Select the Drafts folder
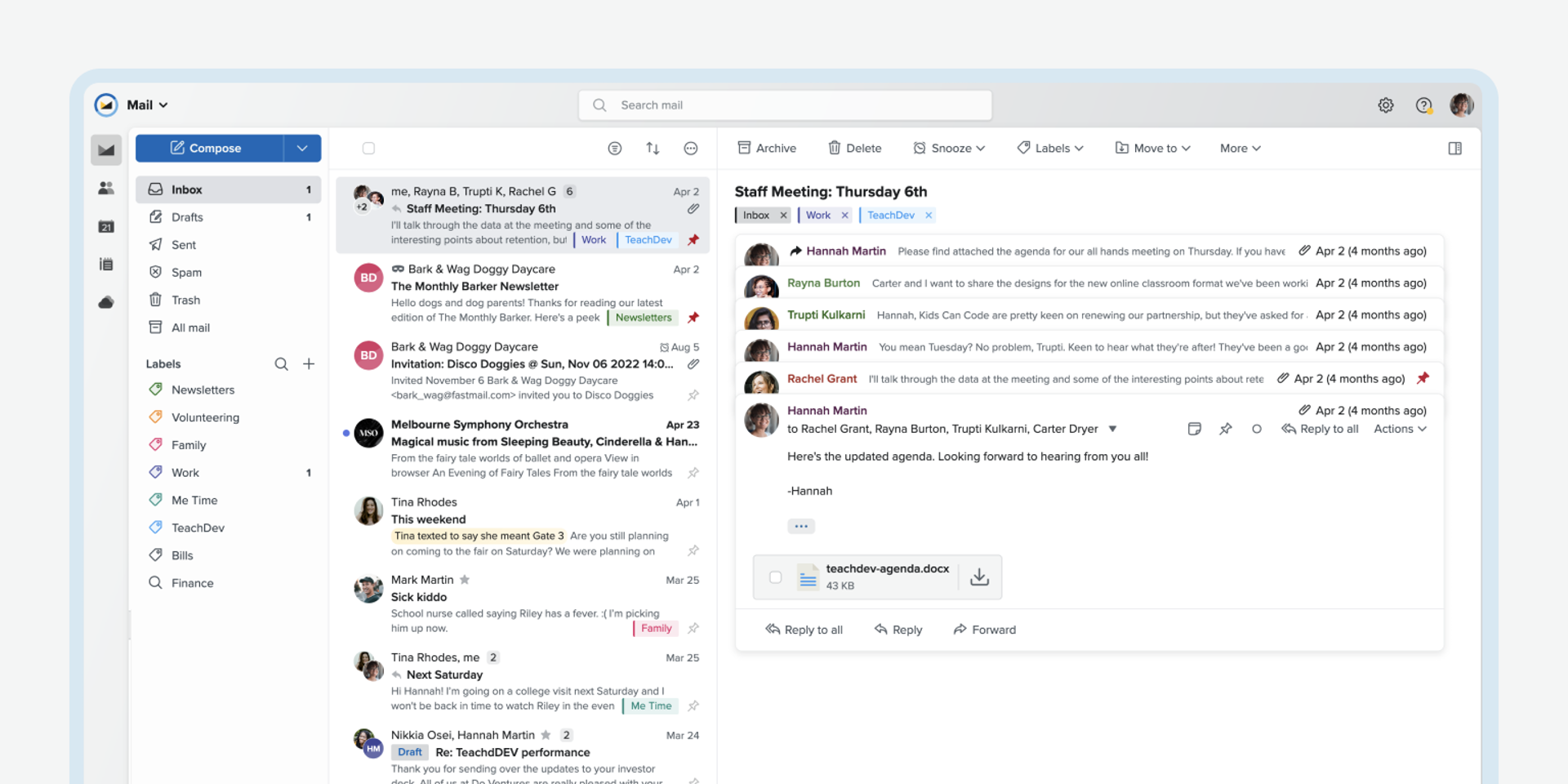This screenshot has width=1568, height=784. click(x=187, y=217)
